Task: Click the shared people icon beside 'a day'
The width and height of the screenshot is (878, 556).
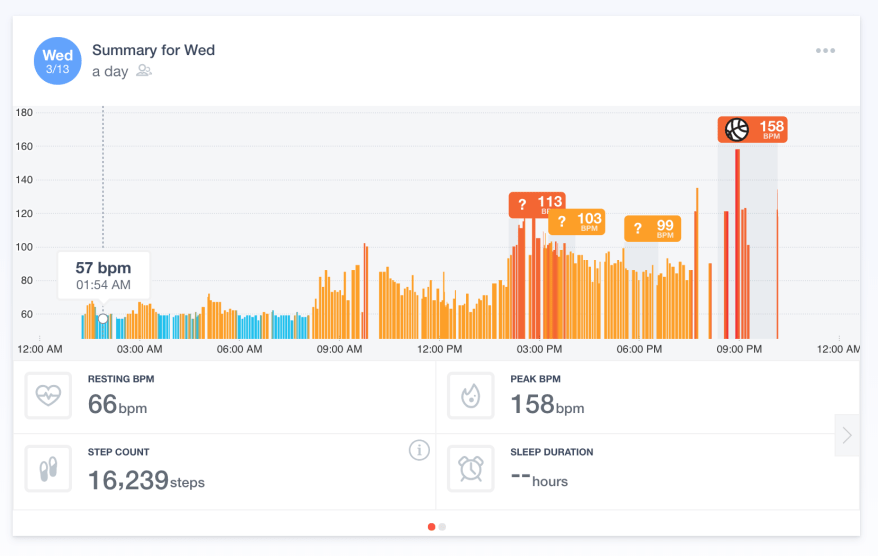Action: 144,71
